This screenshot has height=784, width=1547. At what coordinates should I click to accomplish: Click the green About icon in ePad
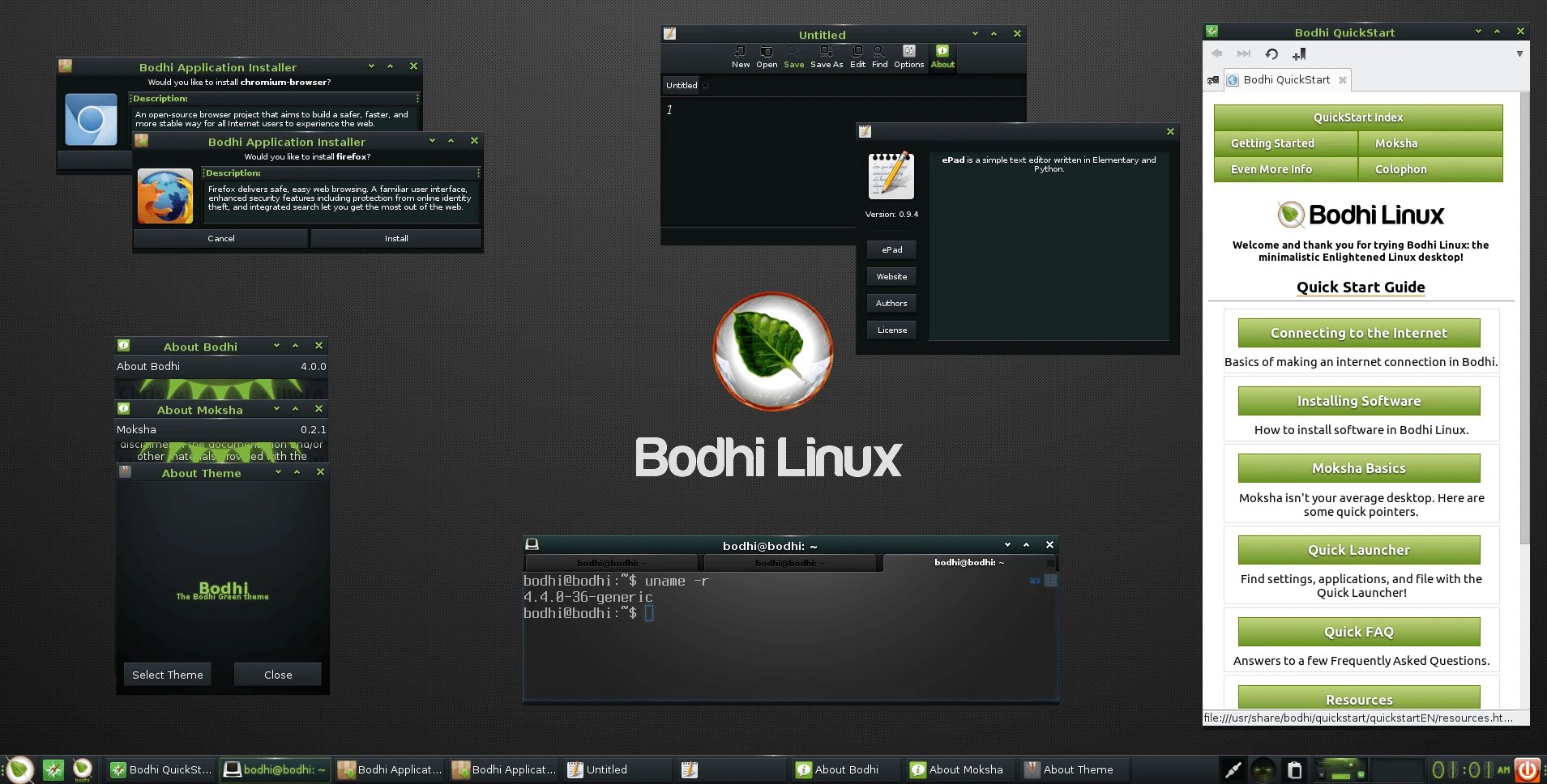(x=942, y=51)
